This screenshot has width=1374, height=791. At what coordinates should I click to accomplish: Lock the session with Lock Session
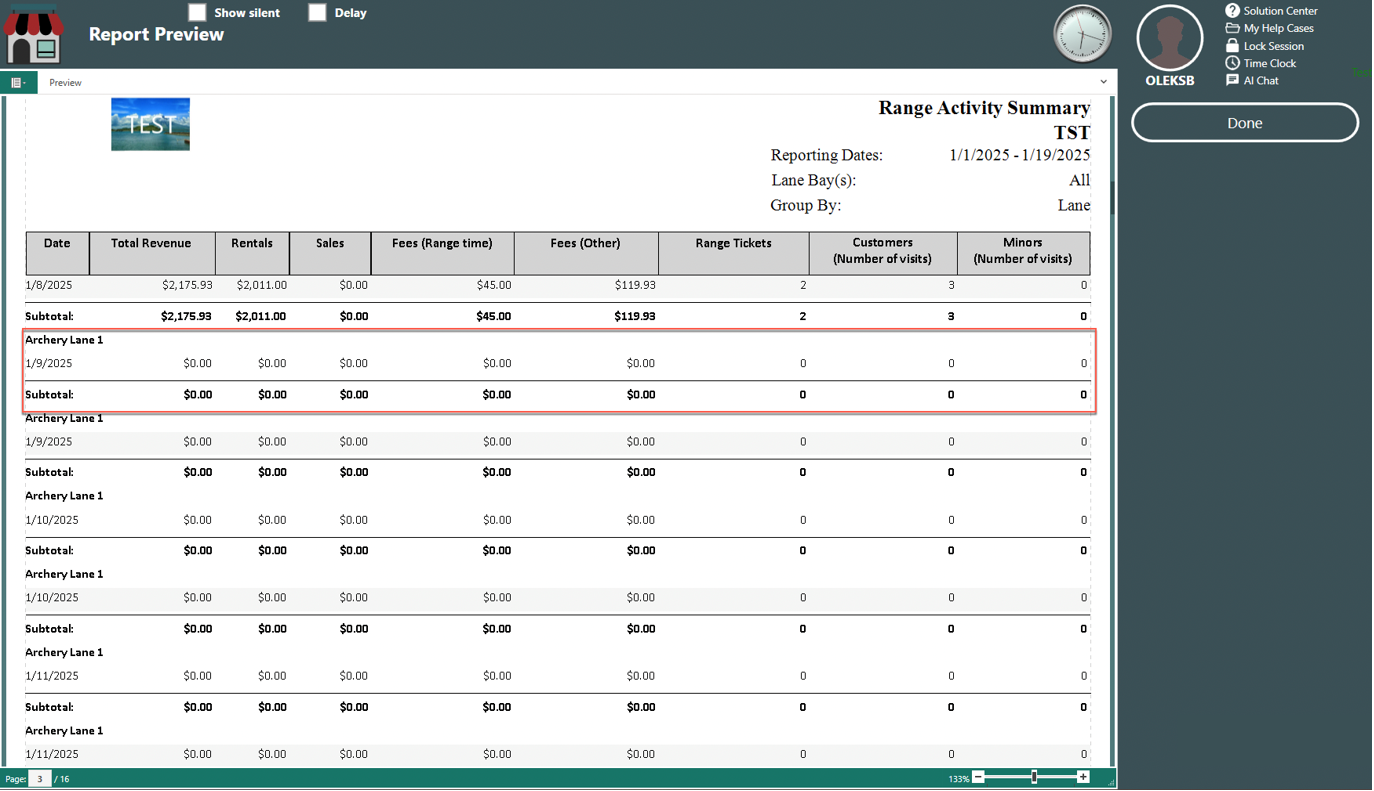1265,46
